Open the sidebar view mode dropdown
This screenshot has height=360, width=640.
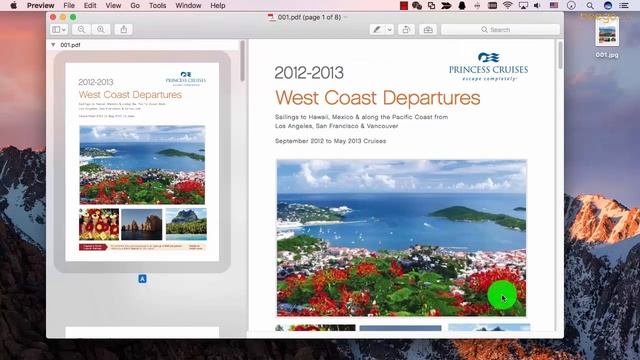59,29
